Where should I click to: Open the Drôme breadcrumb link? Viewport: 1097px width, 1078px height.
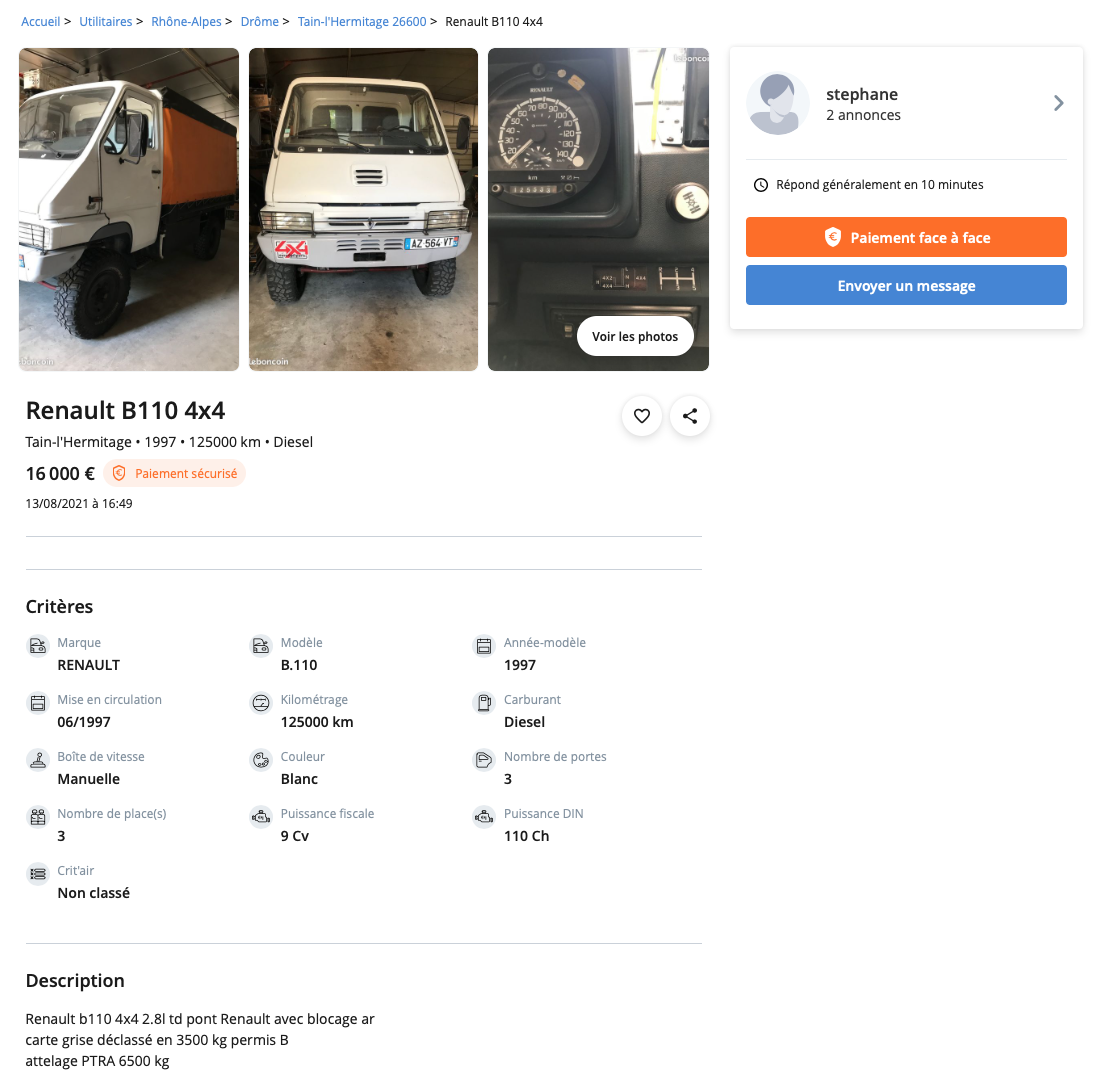[x=260, y=21]
